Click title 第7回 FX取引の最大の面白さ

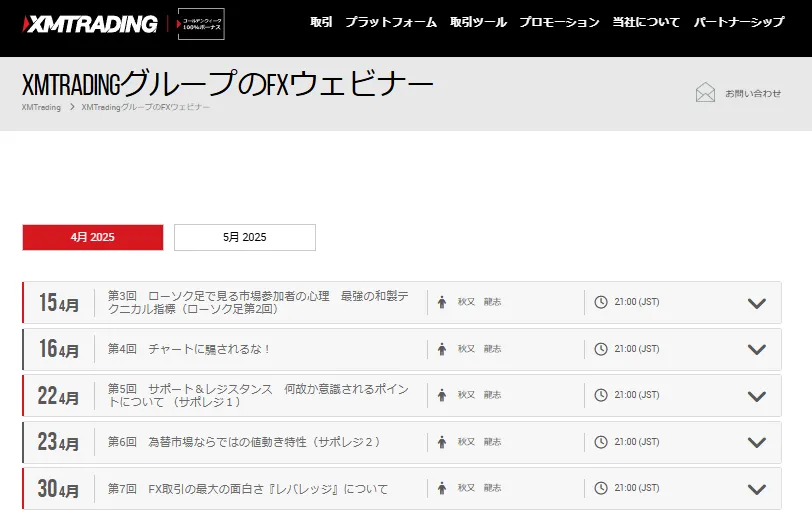248,489
